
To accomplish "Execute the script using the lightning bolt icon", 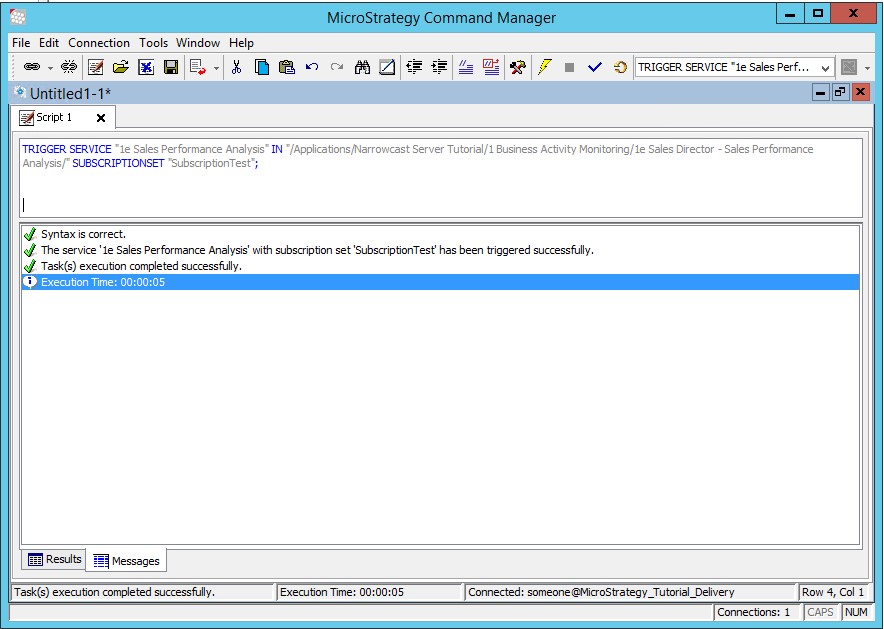I will click(546, 67).
